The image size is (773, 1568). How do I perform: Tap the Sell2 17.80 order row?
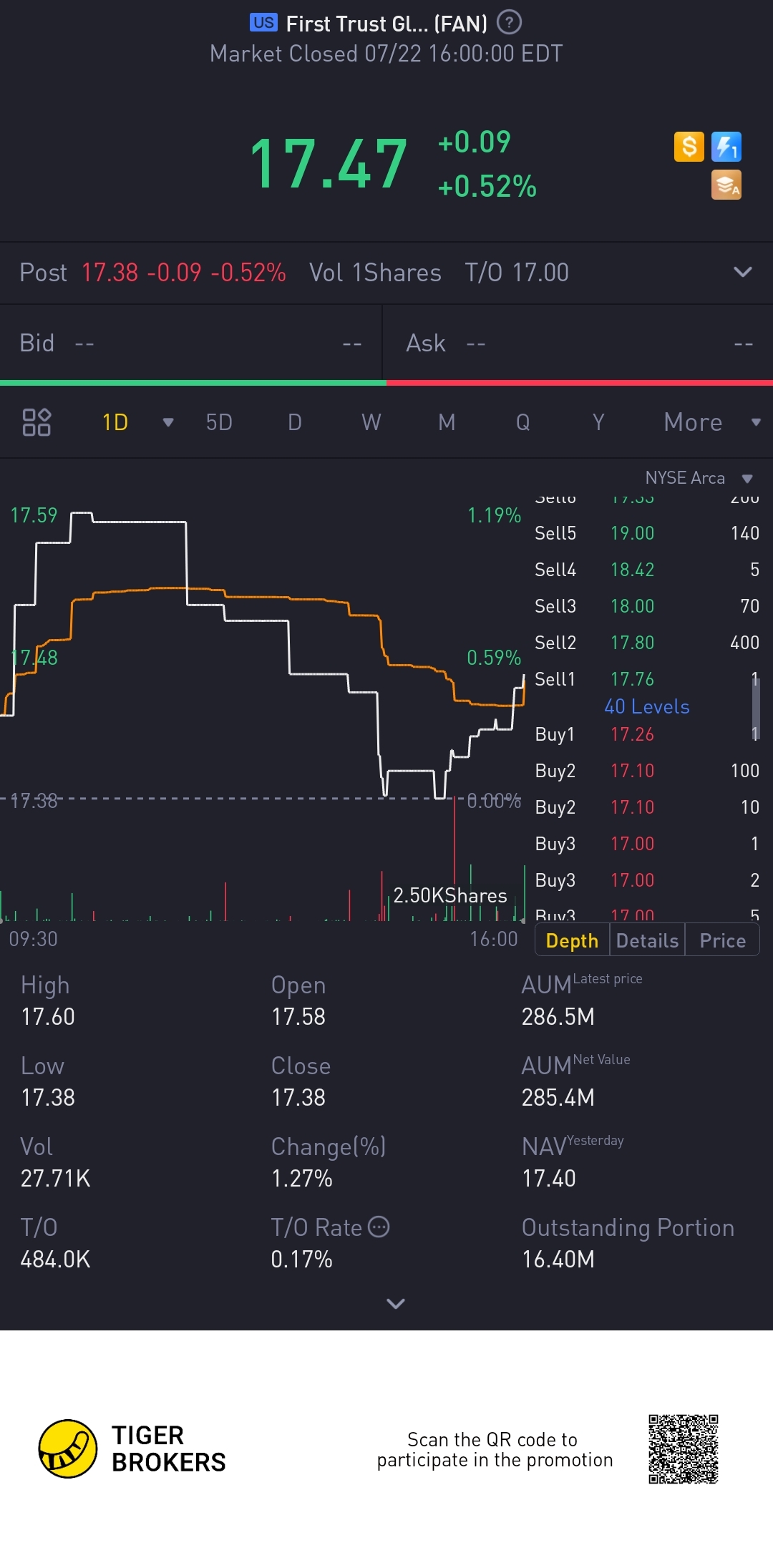click(647, 643)
